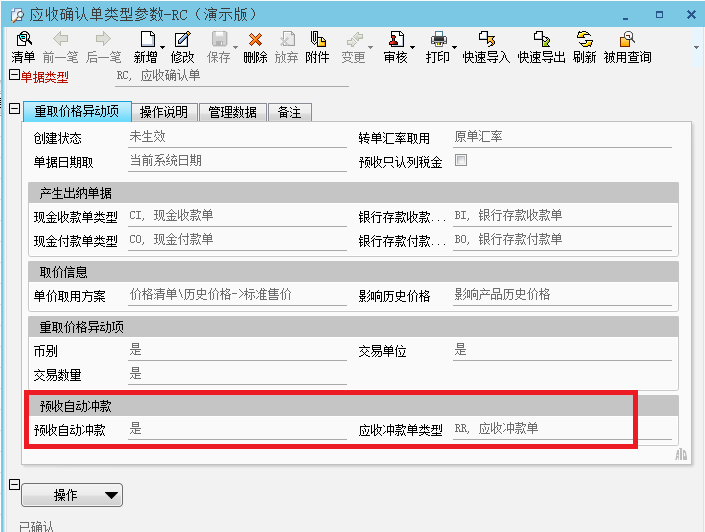Click the 修改 edit icon

pyautogui.click(x=183, y=40)
